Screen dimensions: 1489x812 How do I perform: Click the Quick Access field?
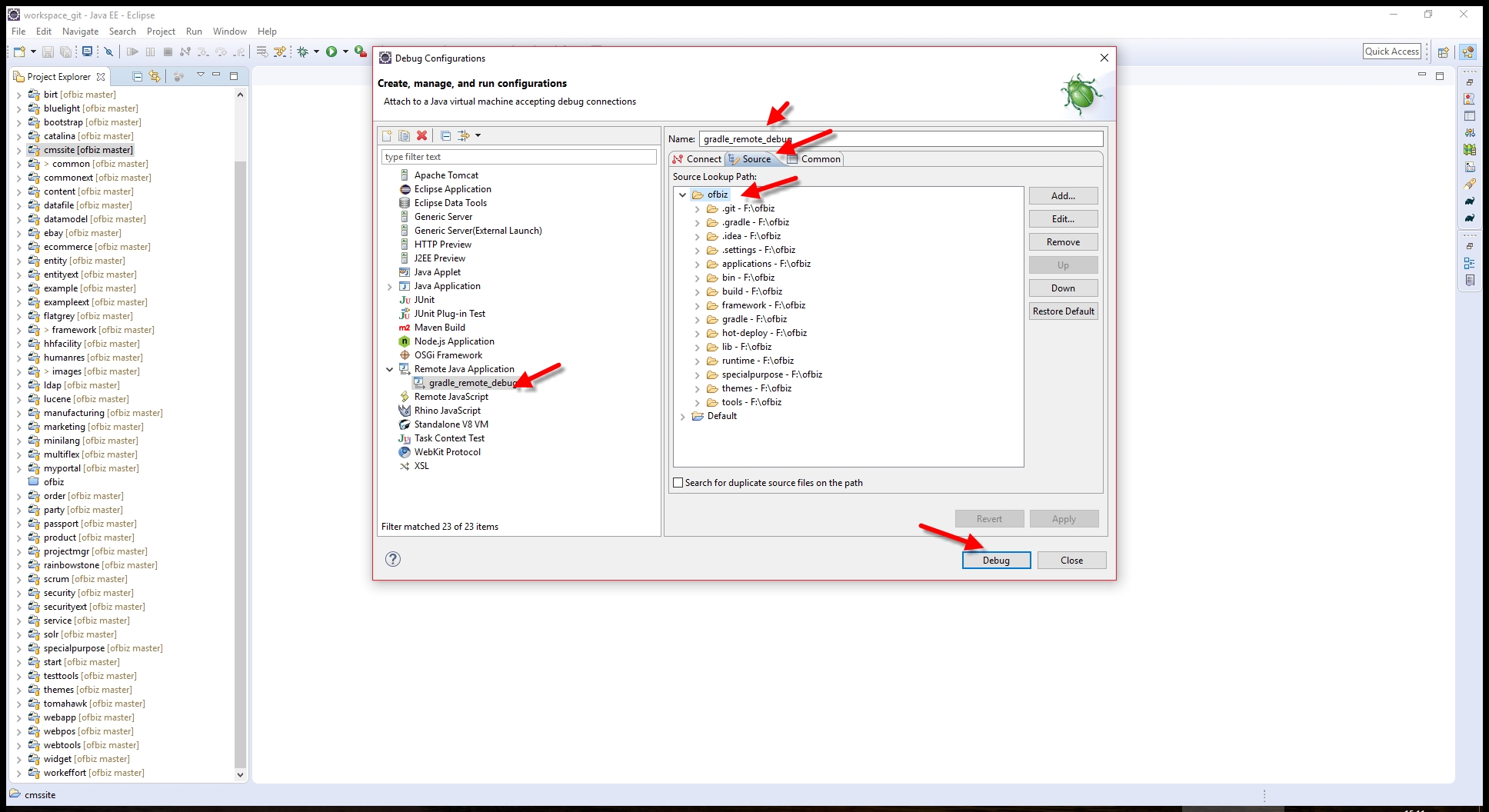pyautogui.click(x=1392, y=52)
